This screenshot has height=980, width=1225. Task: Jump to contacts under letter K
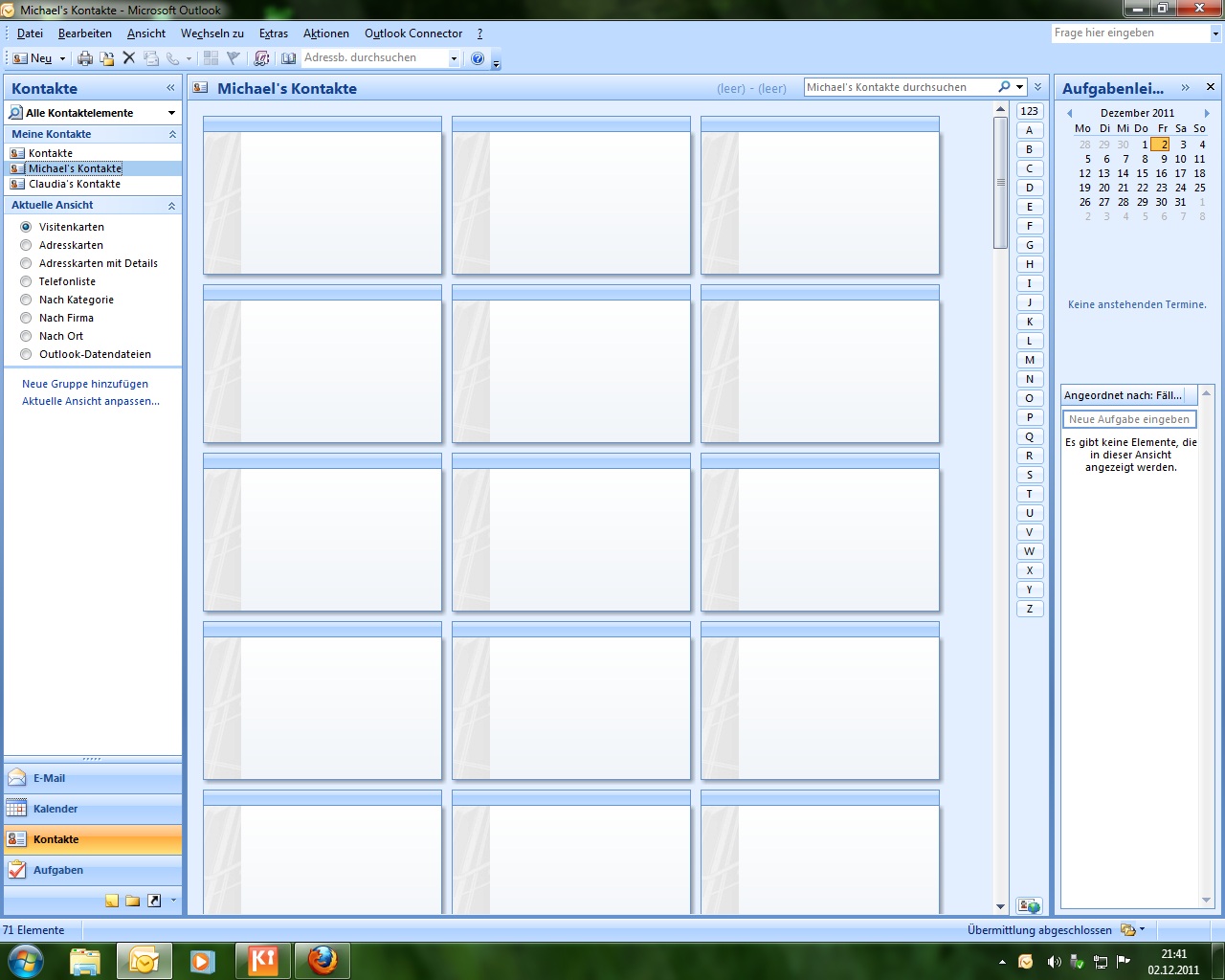[x=1030, y=322]
